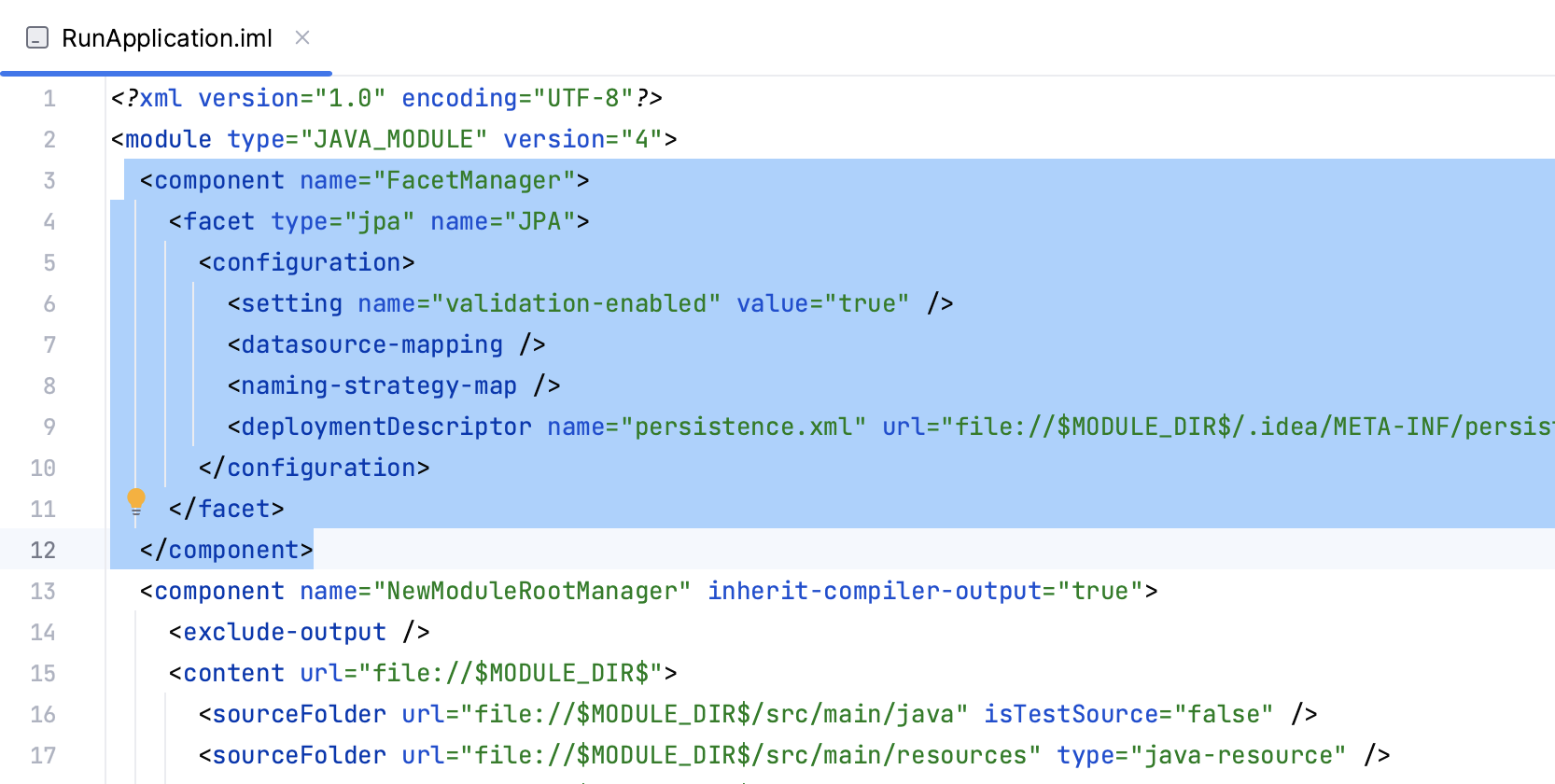Click the module file icon in the tab
This screenshot has width=1555, height=784.
[35, 38]
